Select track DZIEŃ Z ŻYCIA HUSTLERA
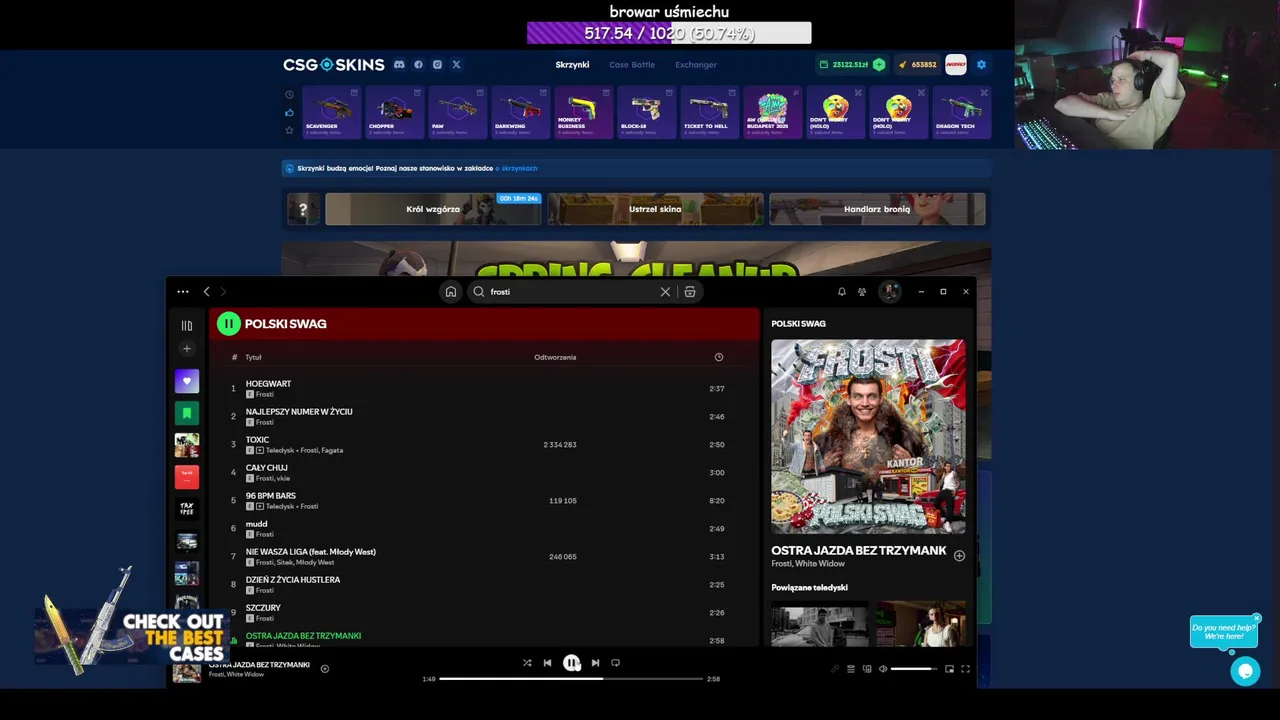Image resolution: width=1280 pixels, height=720 pixels. click(293, 580)
